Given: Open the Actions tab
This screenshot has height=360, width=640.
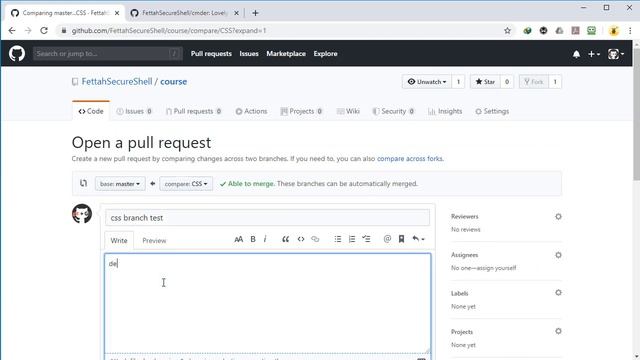Looking at the screenshot, I should coord(251,111).
